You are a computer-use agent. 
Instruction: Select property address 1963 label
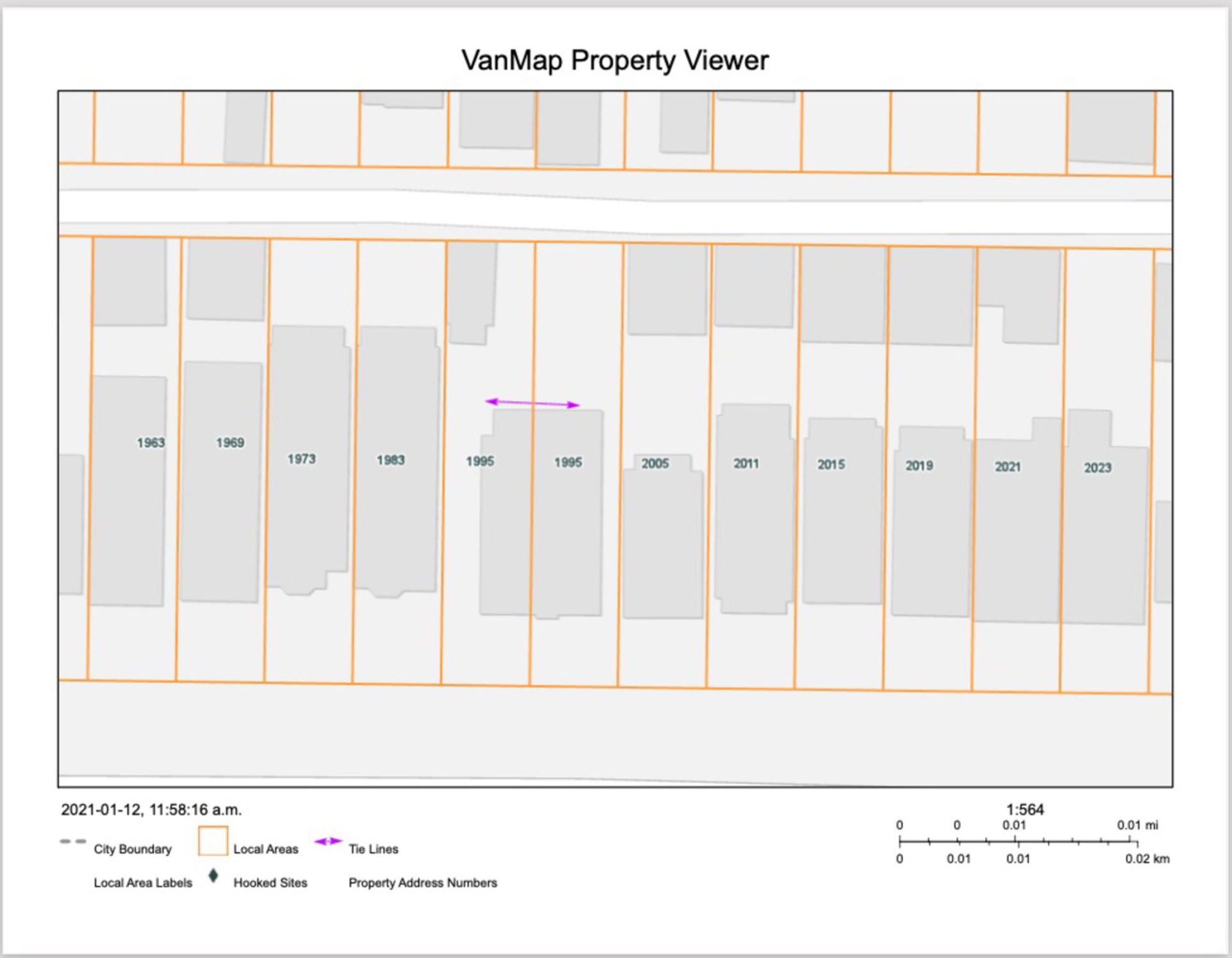pos(151,443)
